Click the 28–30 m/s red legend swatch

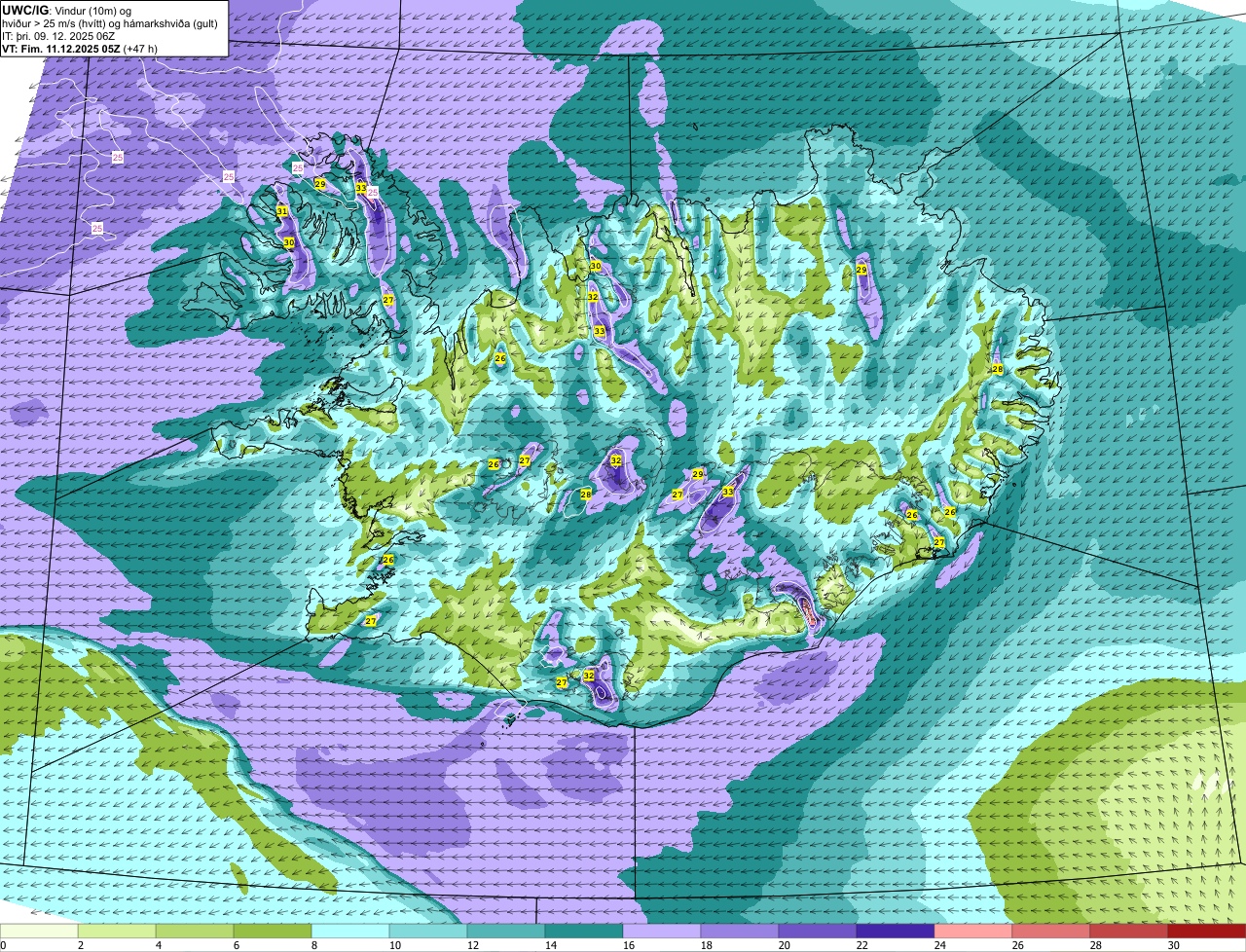1129,931
